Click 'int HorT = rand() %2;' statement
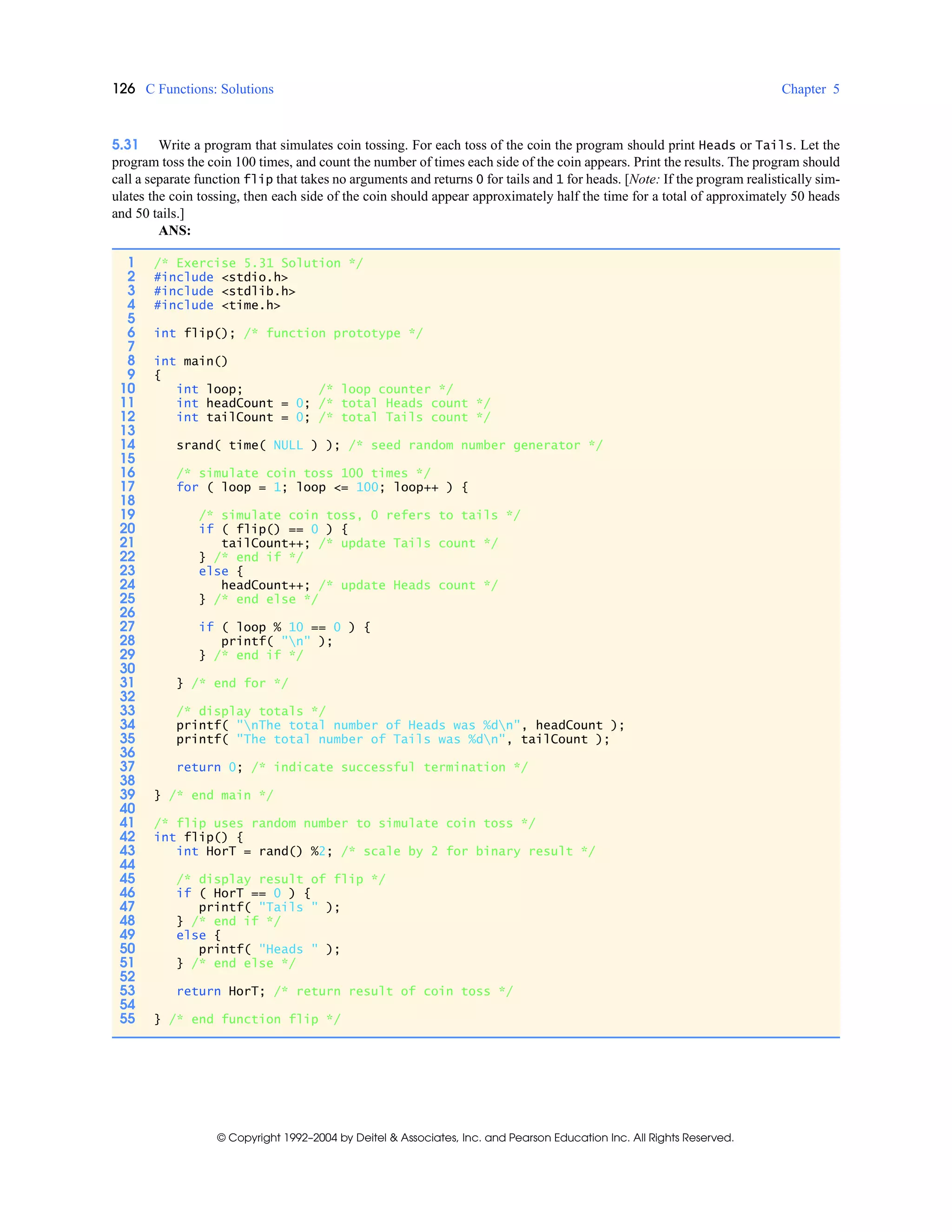This screenshot has width=952, height=1232. point(254,851)
